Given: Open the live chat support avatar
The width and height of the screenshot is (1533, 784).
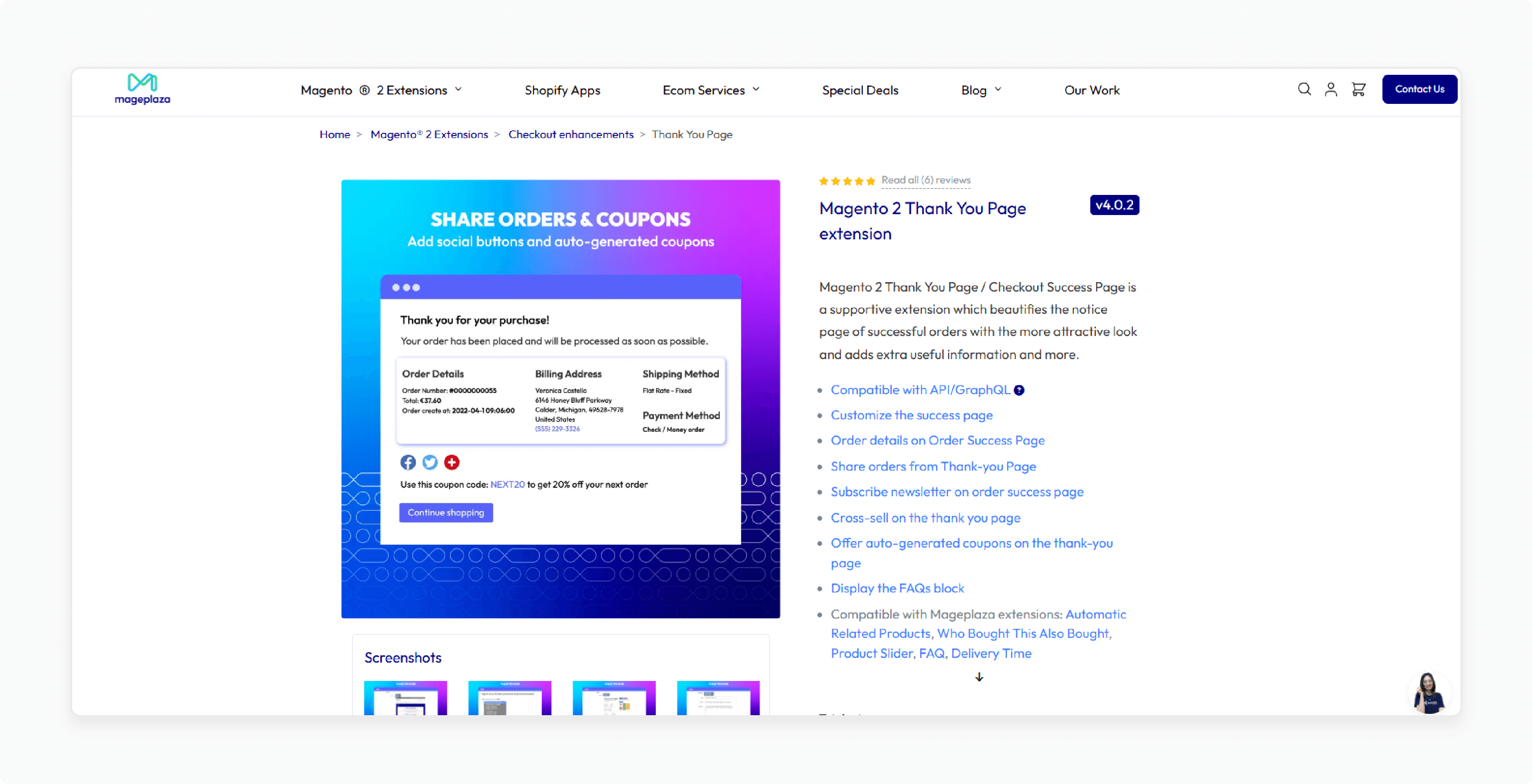Looking at the screenshot, I should [1429, 693].
